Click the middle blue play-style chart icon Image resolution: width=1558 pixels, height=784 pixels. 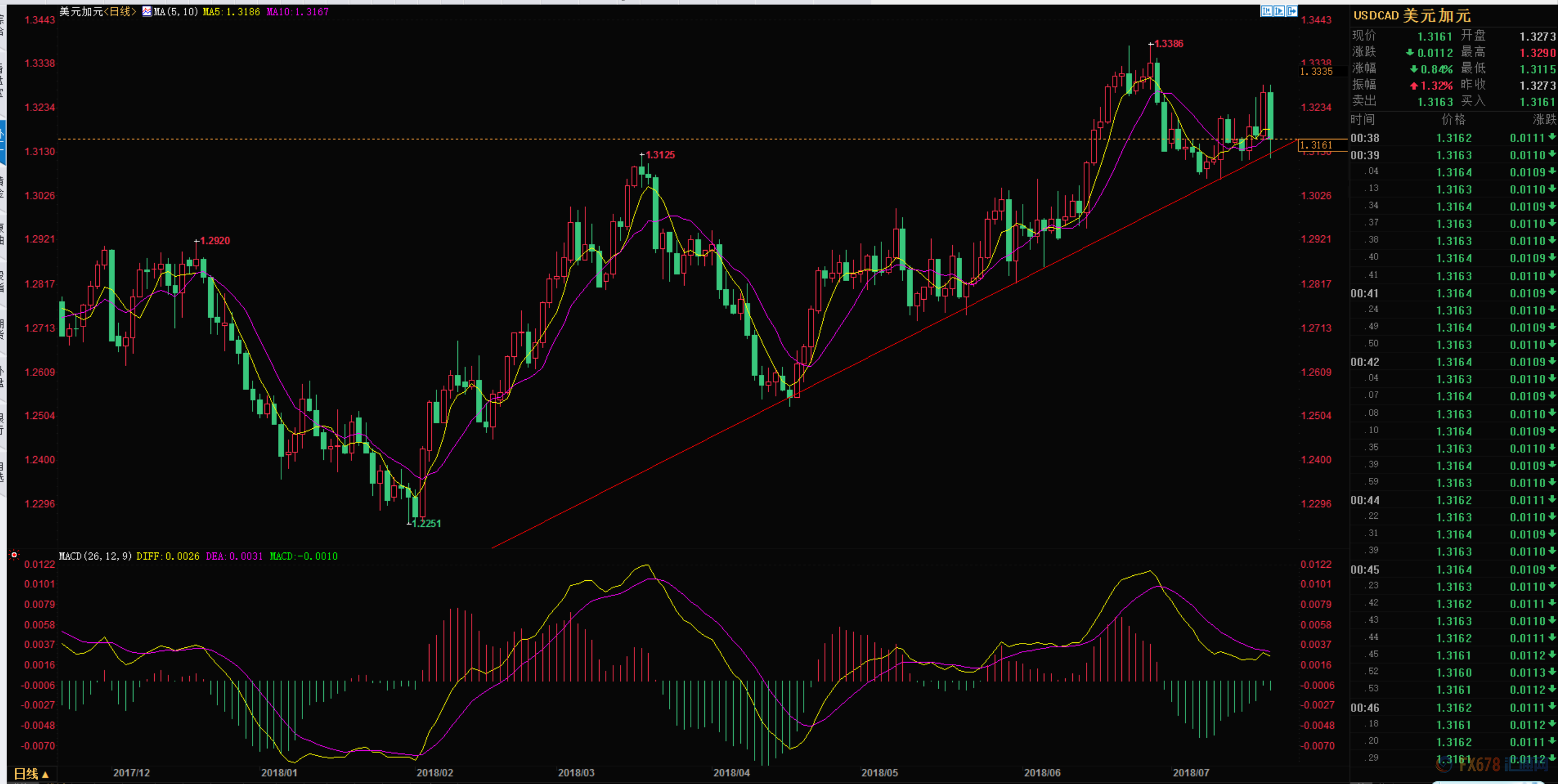pyautogui.click(x=1279, y=11)
